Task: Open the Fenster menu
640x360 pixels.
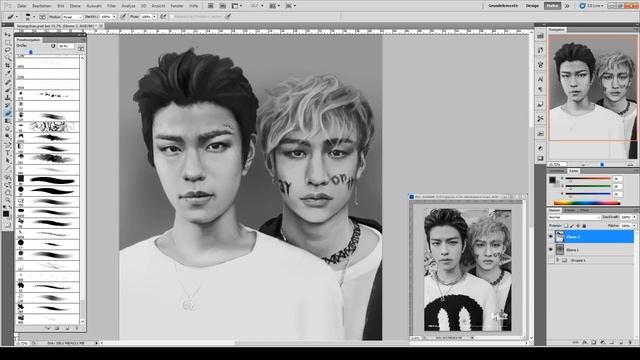Action: point(177,6)
